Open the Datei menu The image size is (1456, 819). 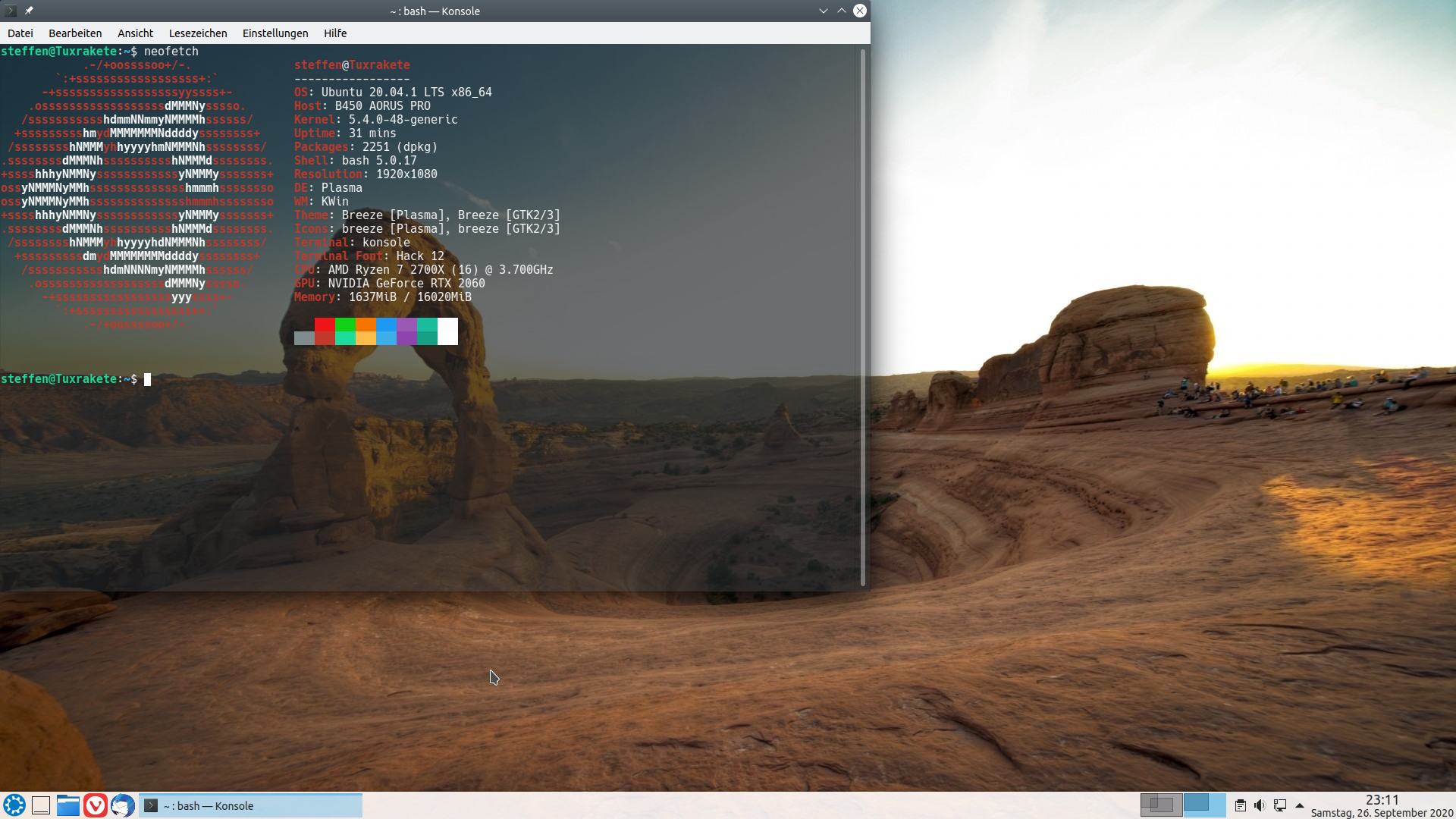point(20,33)
